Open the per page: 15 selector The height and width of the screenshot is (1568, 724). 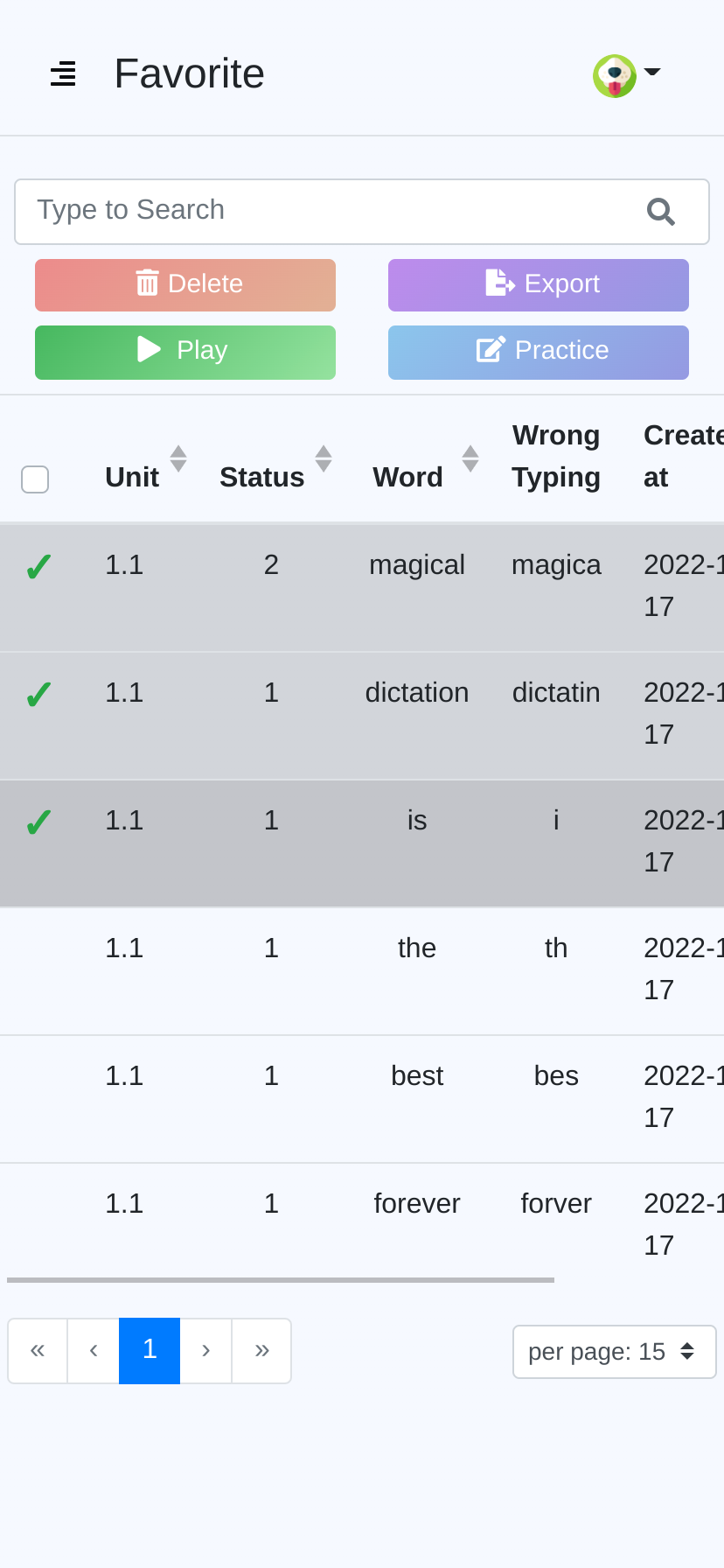coord(615,1352)
